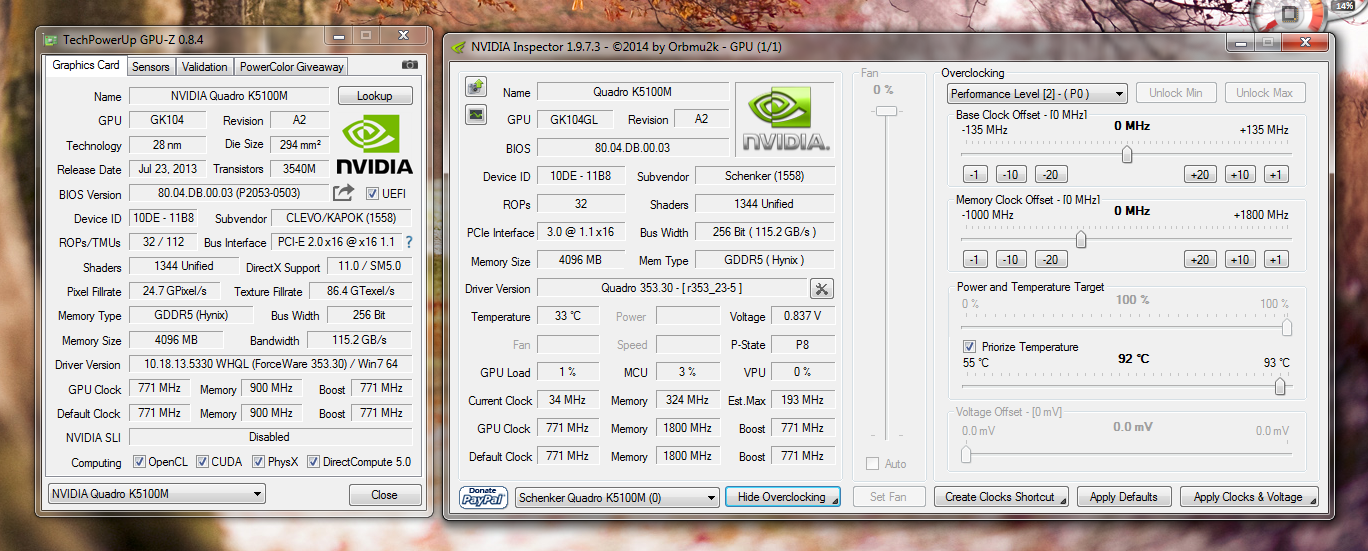1368x551 pixels.
Task: Click the Memory Clock Offset slider handle
Action: [x=1081, y=239]
